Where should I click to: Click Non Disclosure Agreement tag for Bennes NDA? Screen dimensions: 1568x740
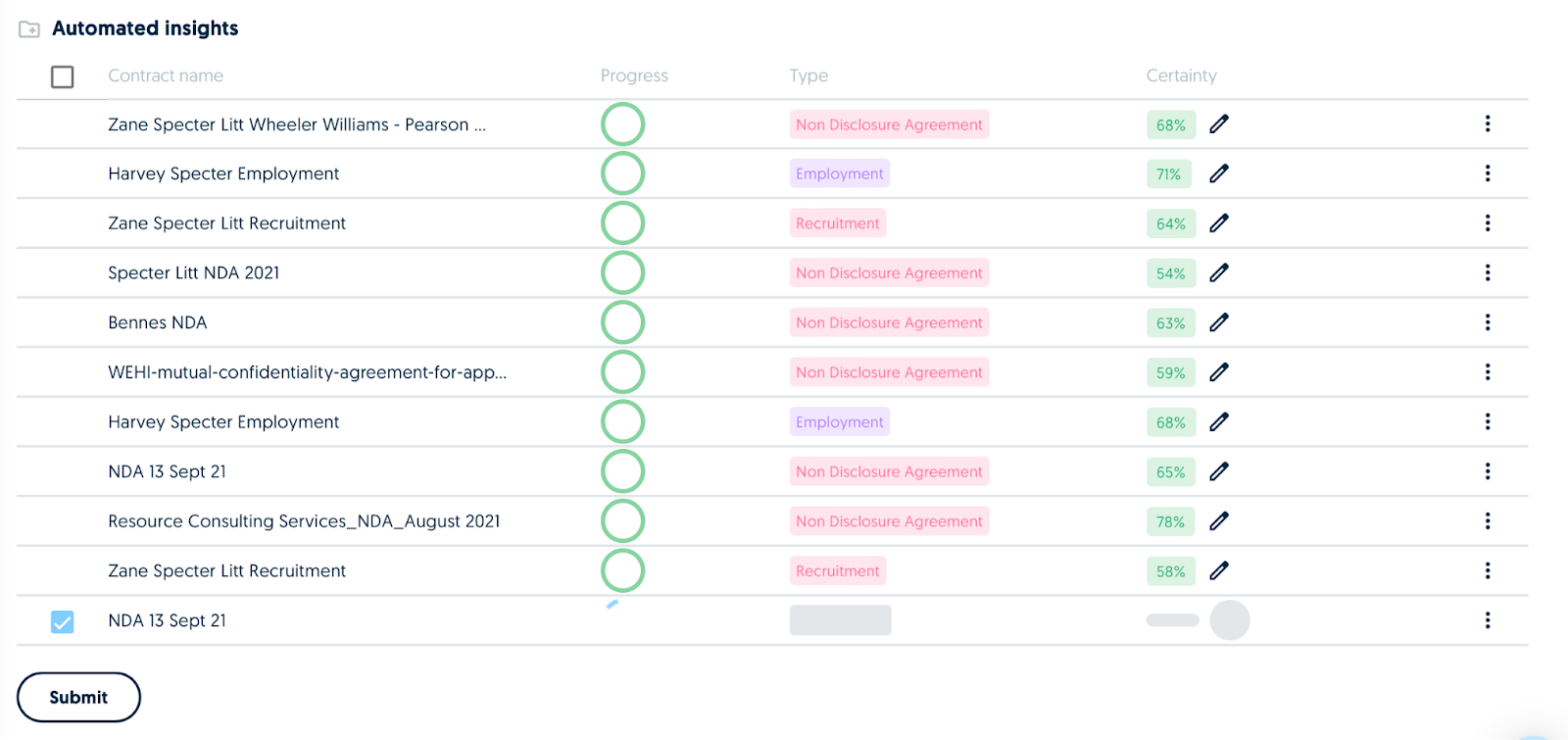point(889,322)
